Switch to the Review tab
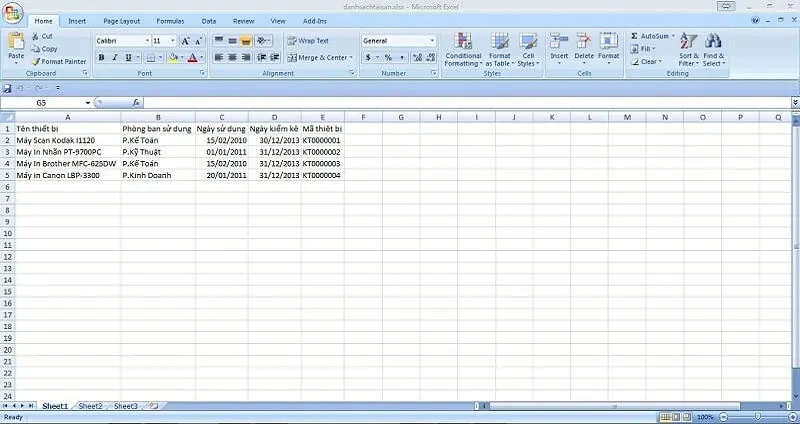Viewport: 800px width, 424px height. [243, 21]
